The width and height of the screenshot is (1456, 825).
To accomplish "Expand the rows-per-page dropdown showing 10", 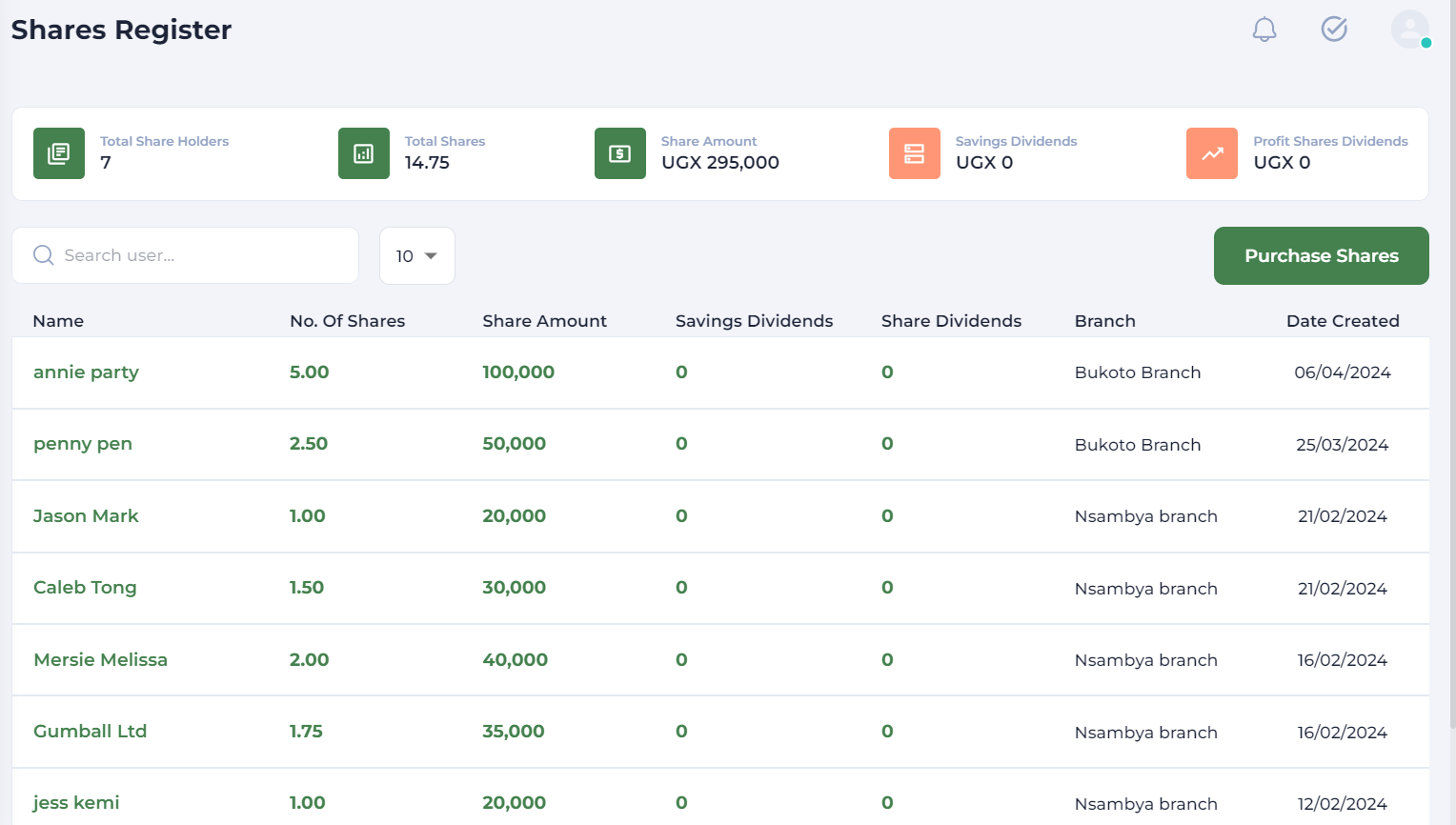I will pos(416,255).
